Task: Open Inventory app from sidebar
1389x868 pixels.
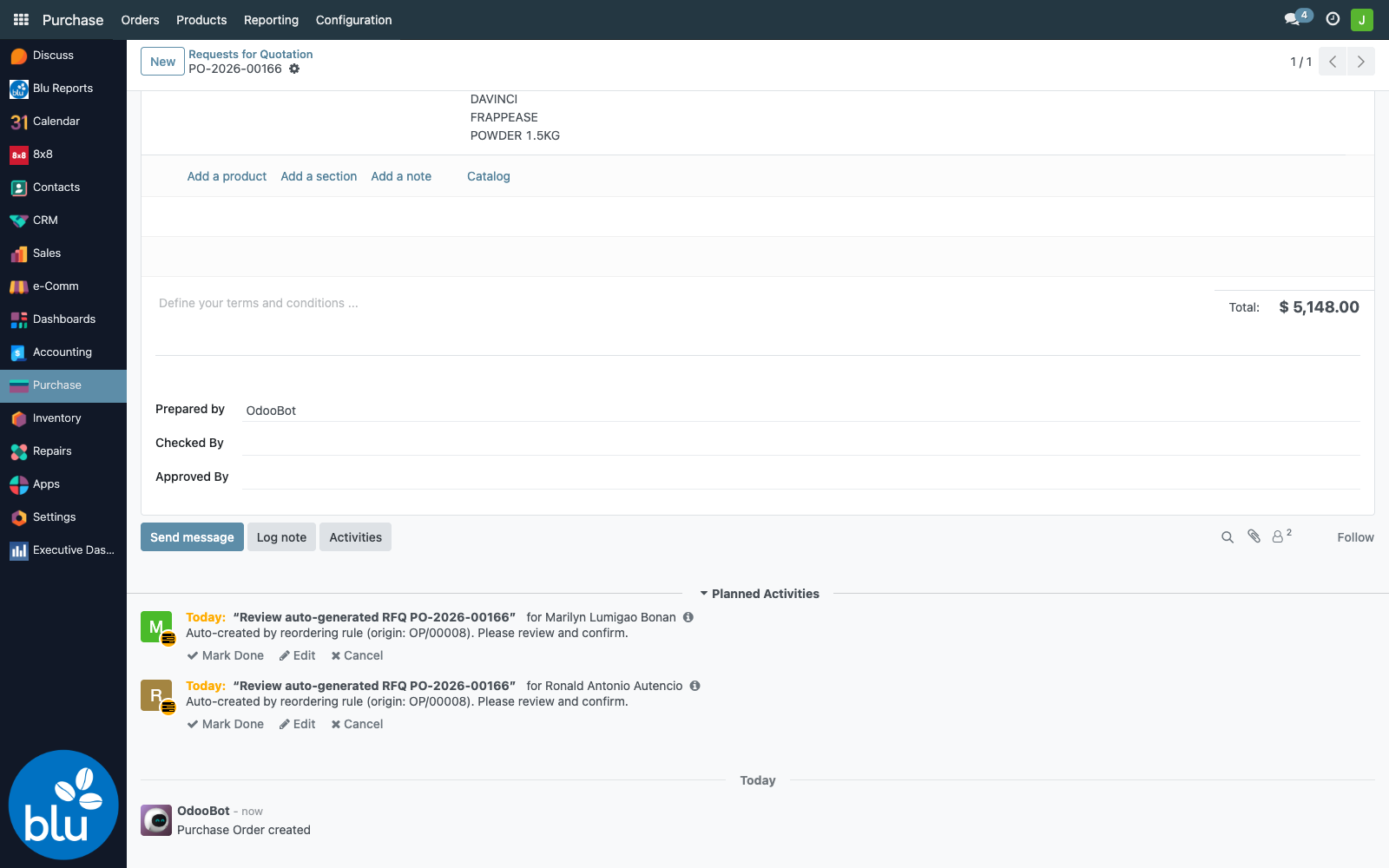Action: pyautogui.click(x=63, y=418)
